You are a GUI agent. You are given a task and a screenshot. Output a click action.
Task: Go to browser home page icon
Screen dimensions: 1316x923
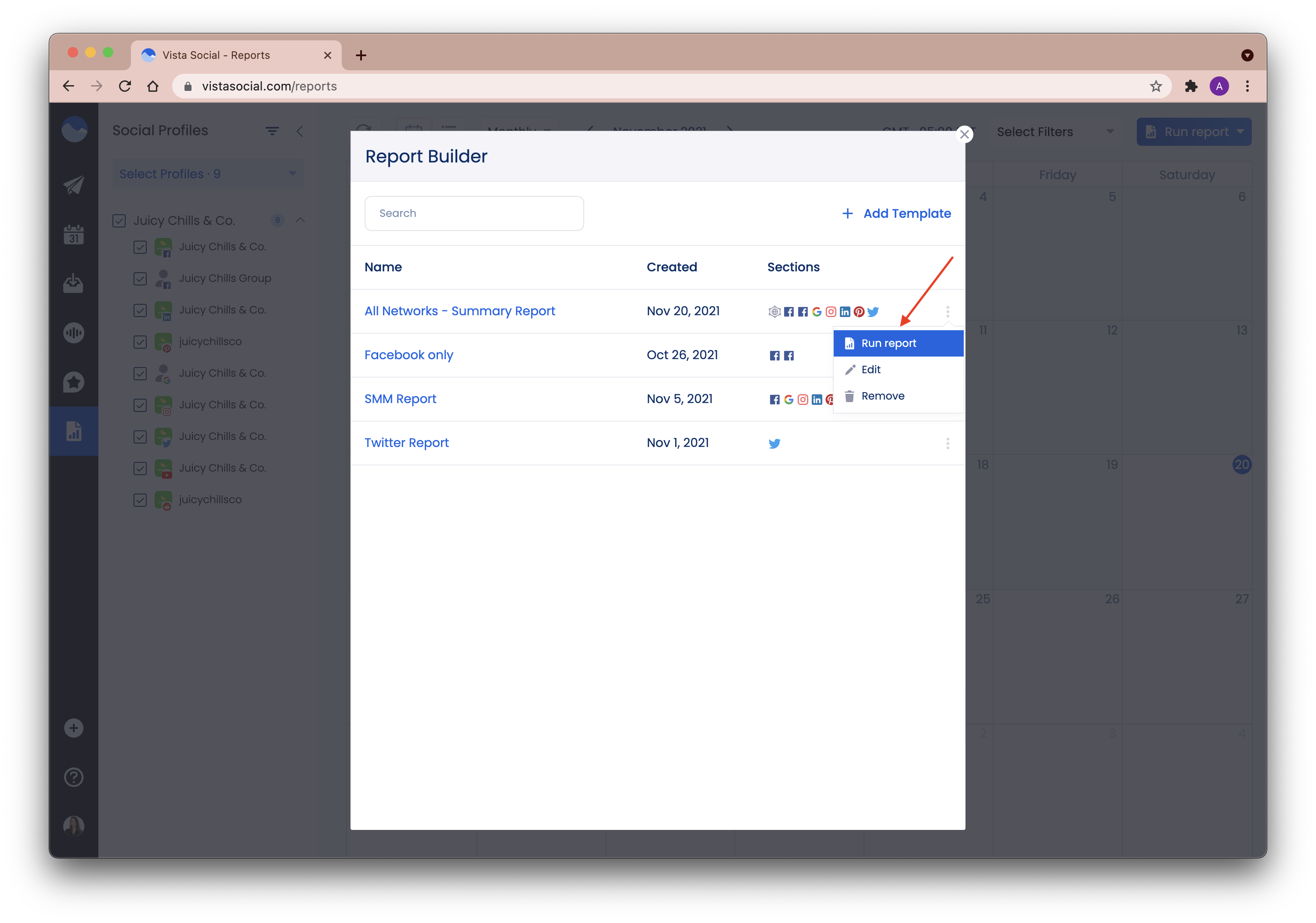(x=152, y=86)
